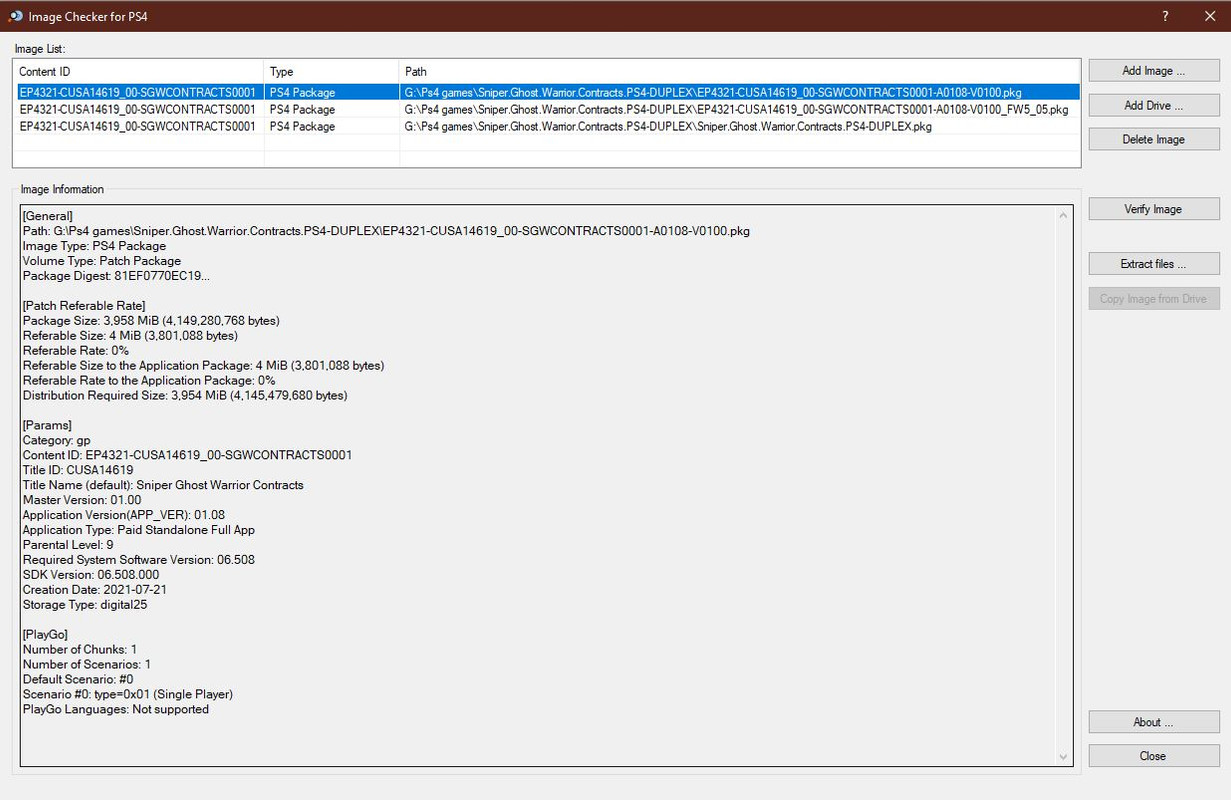Click the Master Version: 01.00 line
1231x800 pixels.
click(82, 500)
